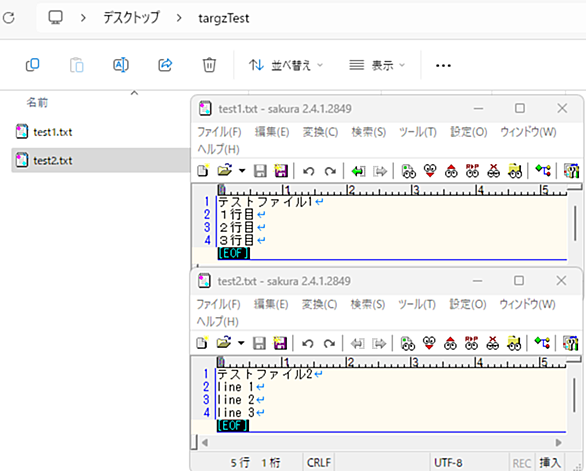Click the Share icon in Explorer toolbar
586x471 pixels.
pyautogui.click(x=165, y=65)
